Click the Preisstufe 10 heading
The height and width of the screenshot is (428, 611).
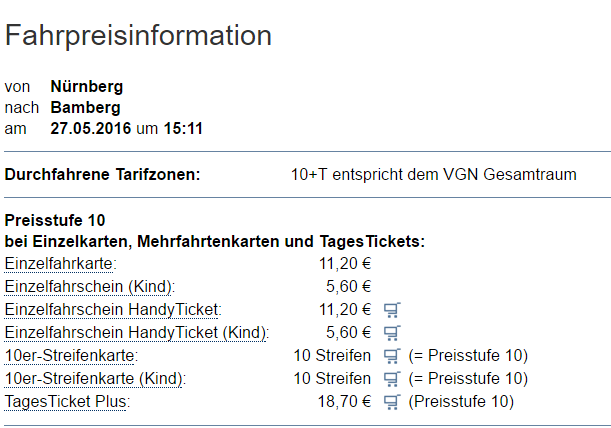click(55, 221)
